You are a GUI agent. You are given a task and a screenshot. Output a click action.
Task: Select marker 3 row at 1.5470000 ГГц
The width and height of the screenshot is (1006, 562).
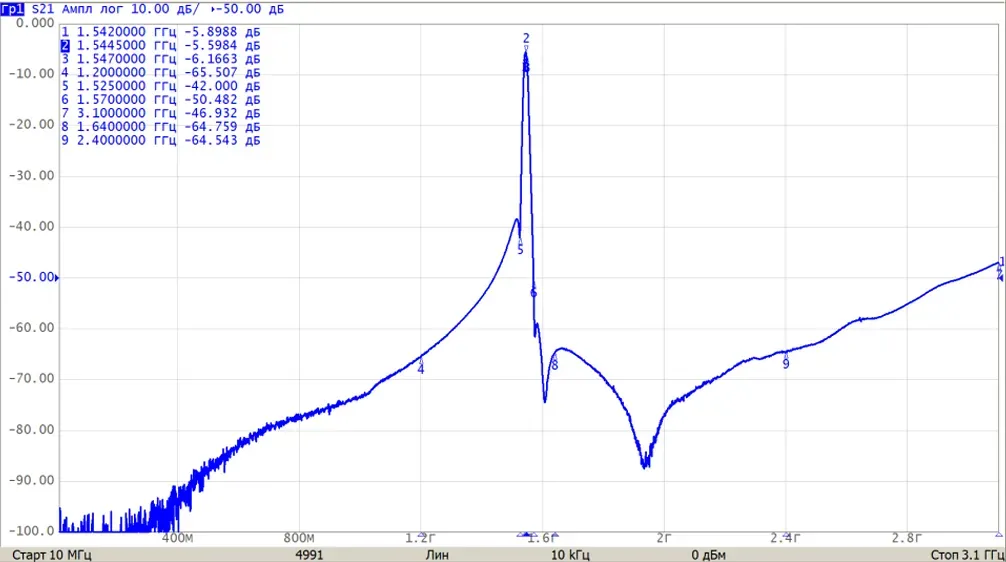160,59
